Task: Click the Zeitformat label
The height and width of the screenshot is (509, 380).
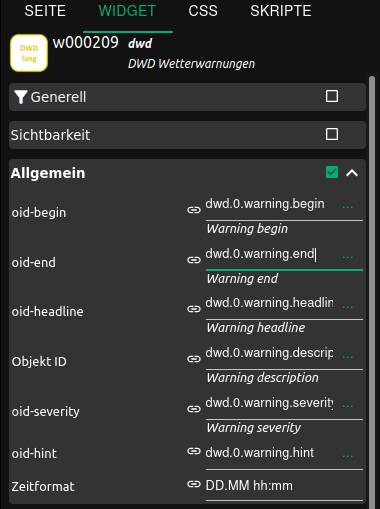Action: pos(43,487)
